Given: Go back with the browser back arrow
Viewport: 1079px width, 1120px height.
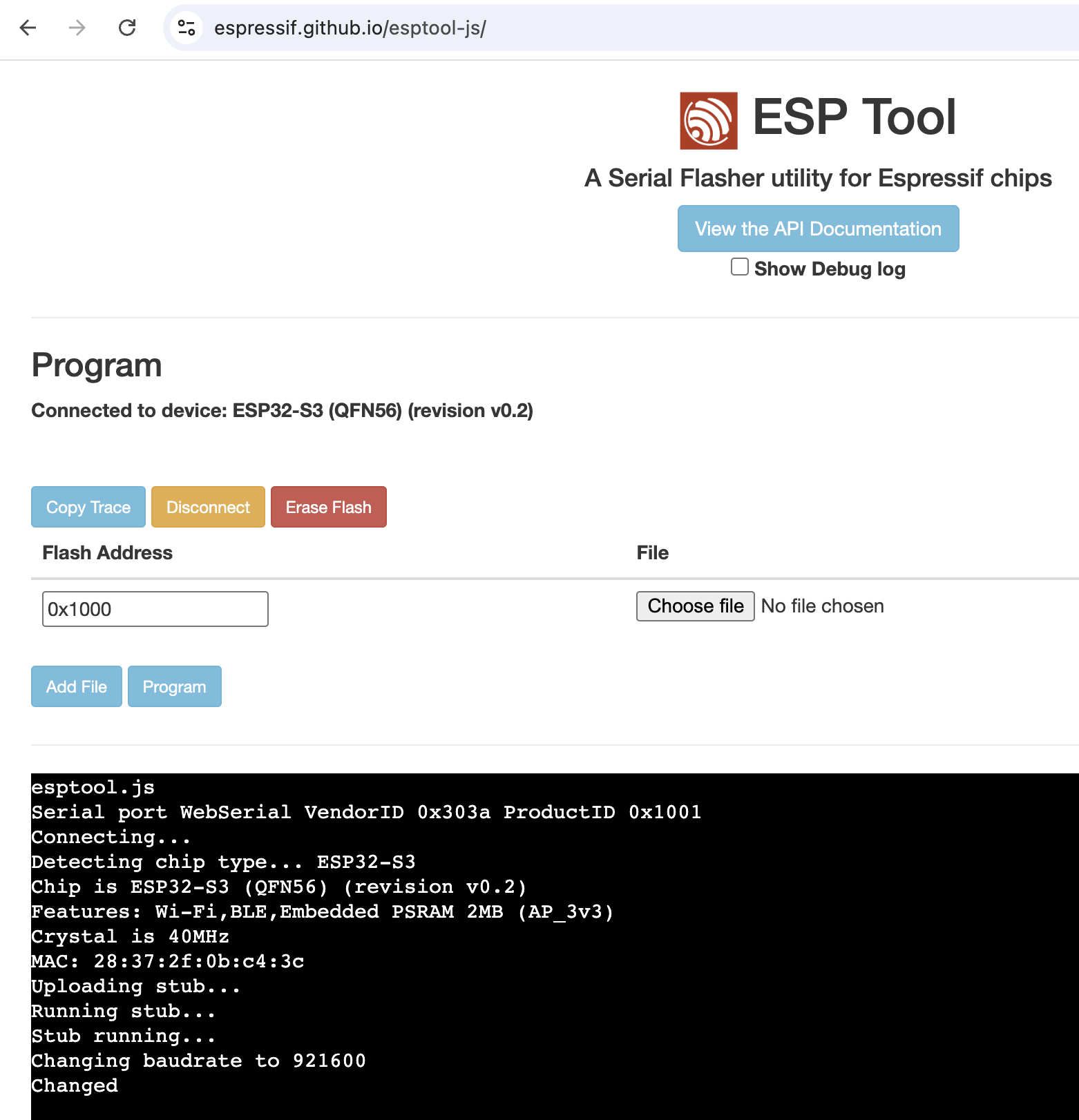Looking at the screenshot, I should coord(28,28).
